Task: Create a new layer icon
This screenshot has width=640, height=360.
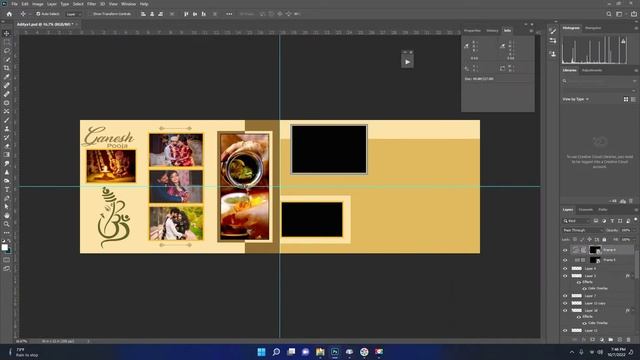Action: pyautogui.click(x=620, y=340)
